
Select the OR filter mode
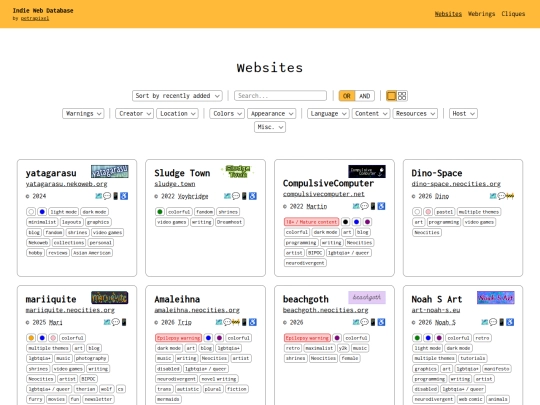click(x=347, y=96)
